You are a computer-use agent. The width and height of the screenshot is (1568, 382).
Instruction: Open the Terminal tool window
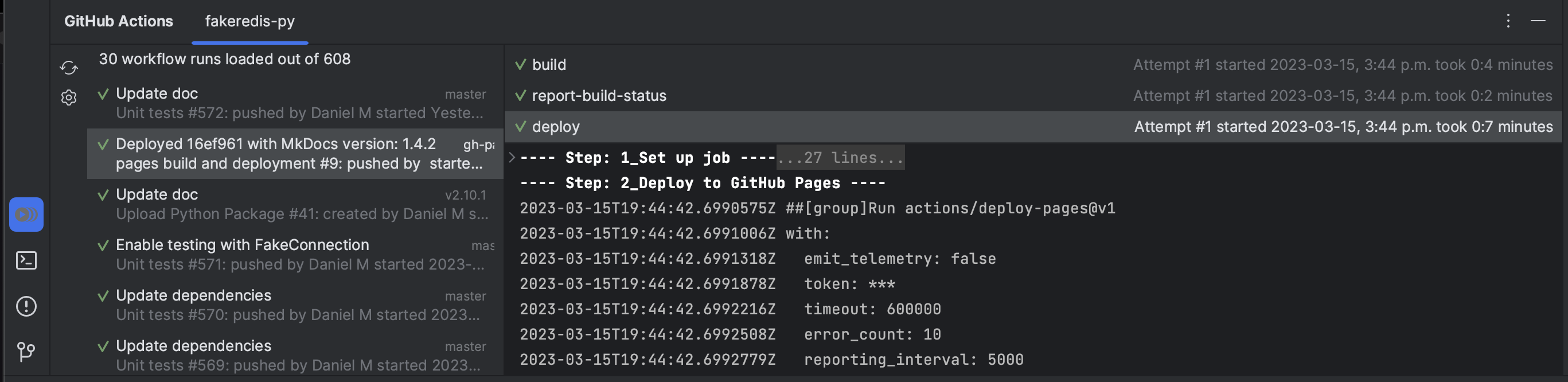26,261
